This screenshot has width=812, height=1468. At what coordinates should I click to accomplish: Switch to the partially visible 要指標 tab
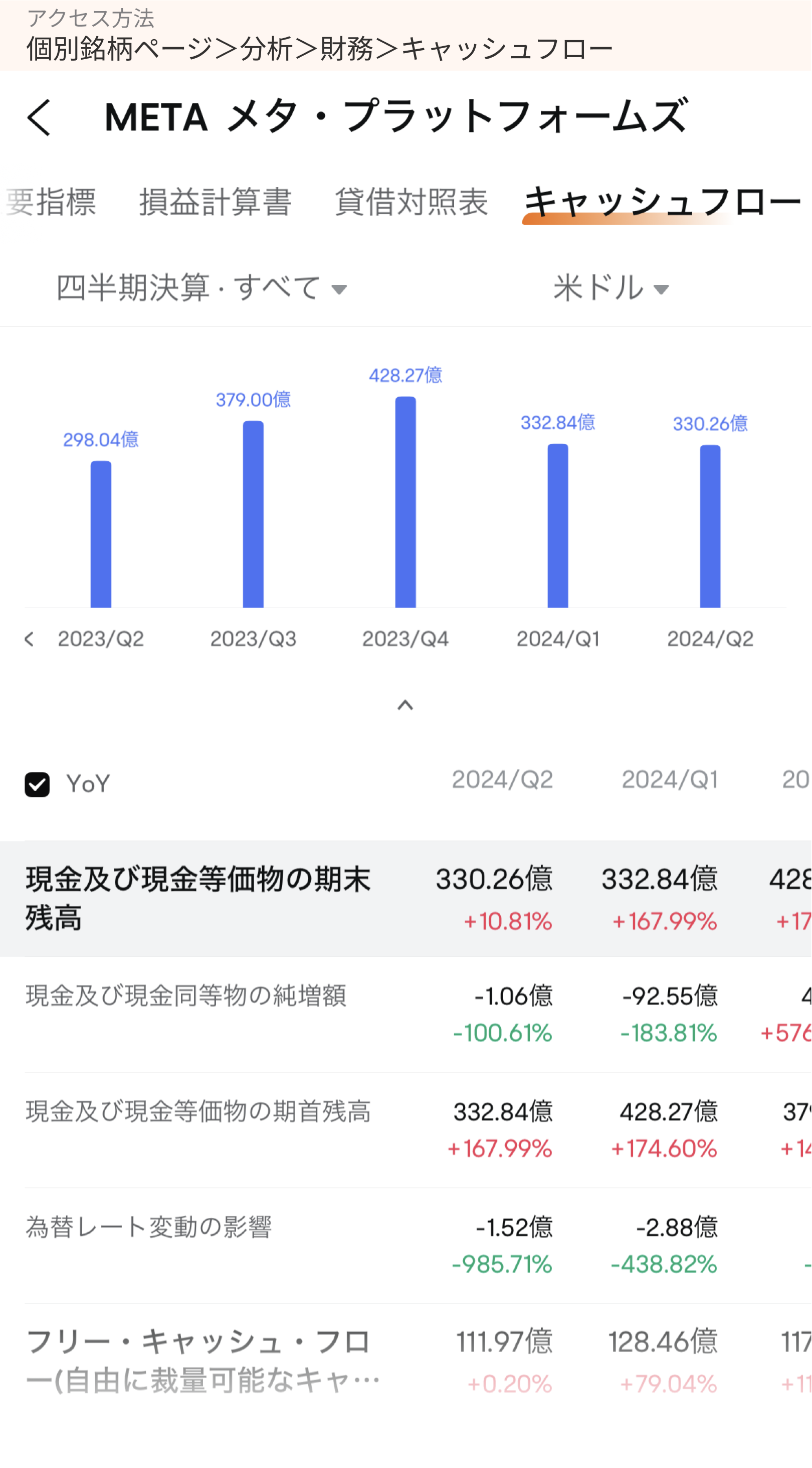(50, 202)
